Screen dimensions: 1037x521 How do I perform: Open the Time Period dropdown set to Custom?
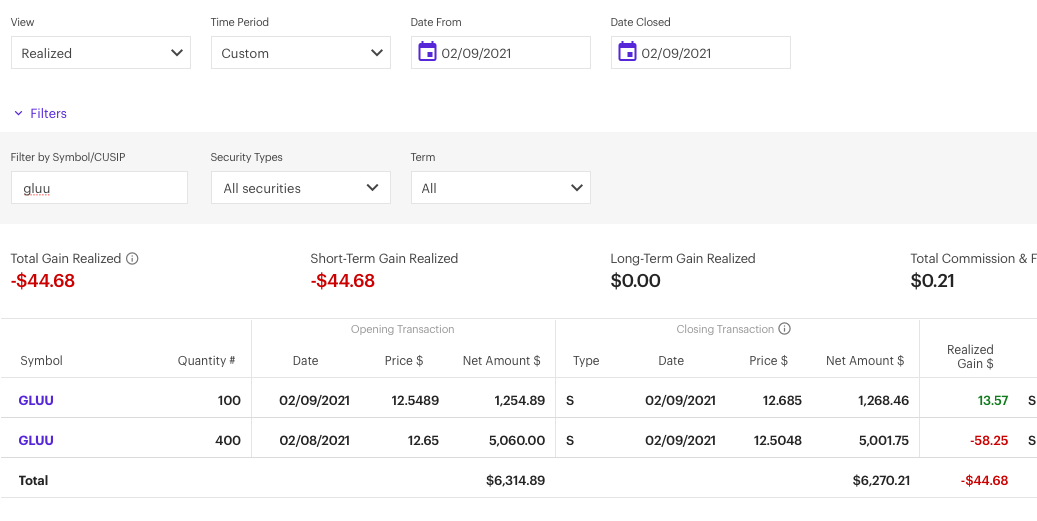[x=300, y=53]
